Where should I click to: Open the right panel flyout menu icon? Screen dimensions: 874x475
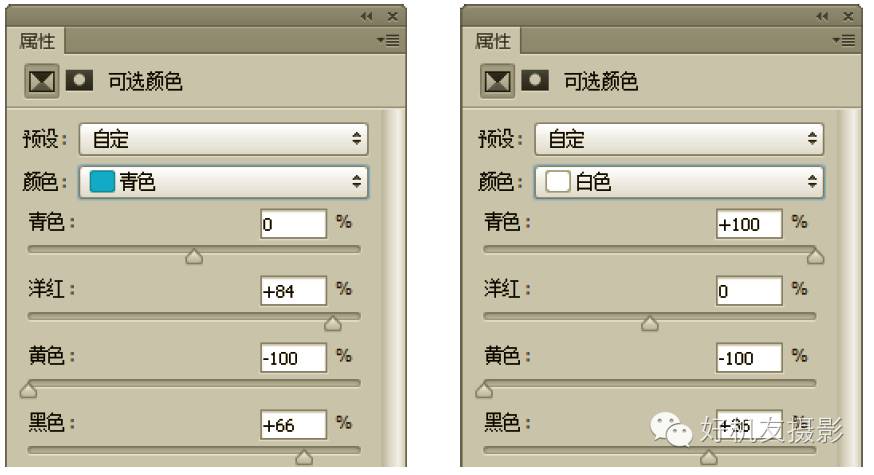coord(844,40)
